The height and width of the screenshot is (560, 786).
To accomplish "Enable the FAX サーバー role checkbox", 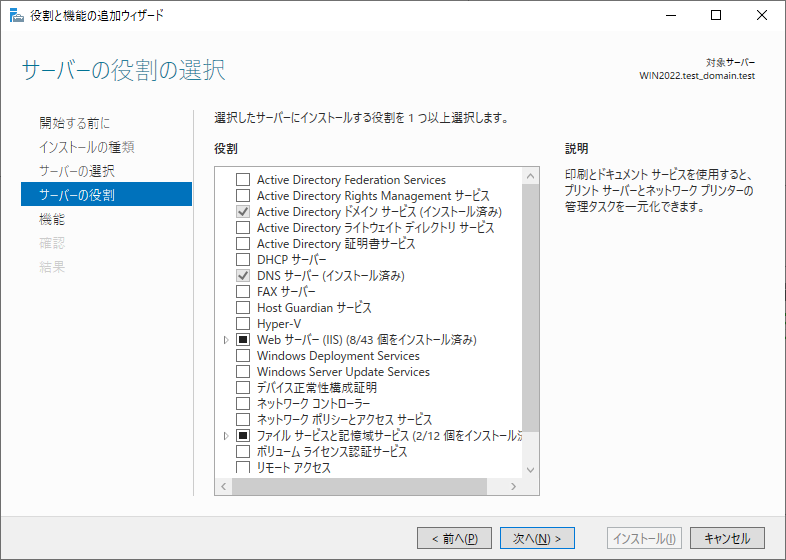I will point(243,292).
